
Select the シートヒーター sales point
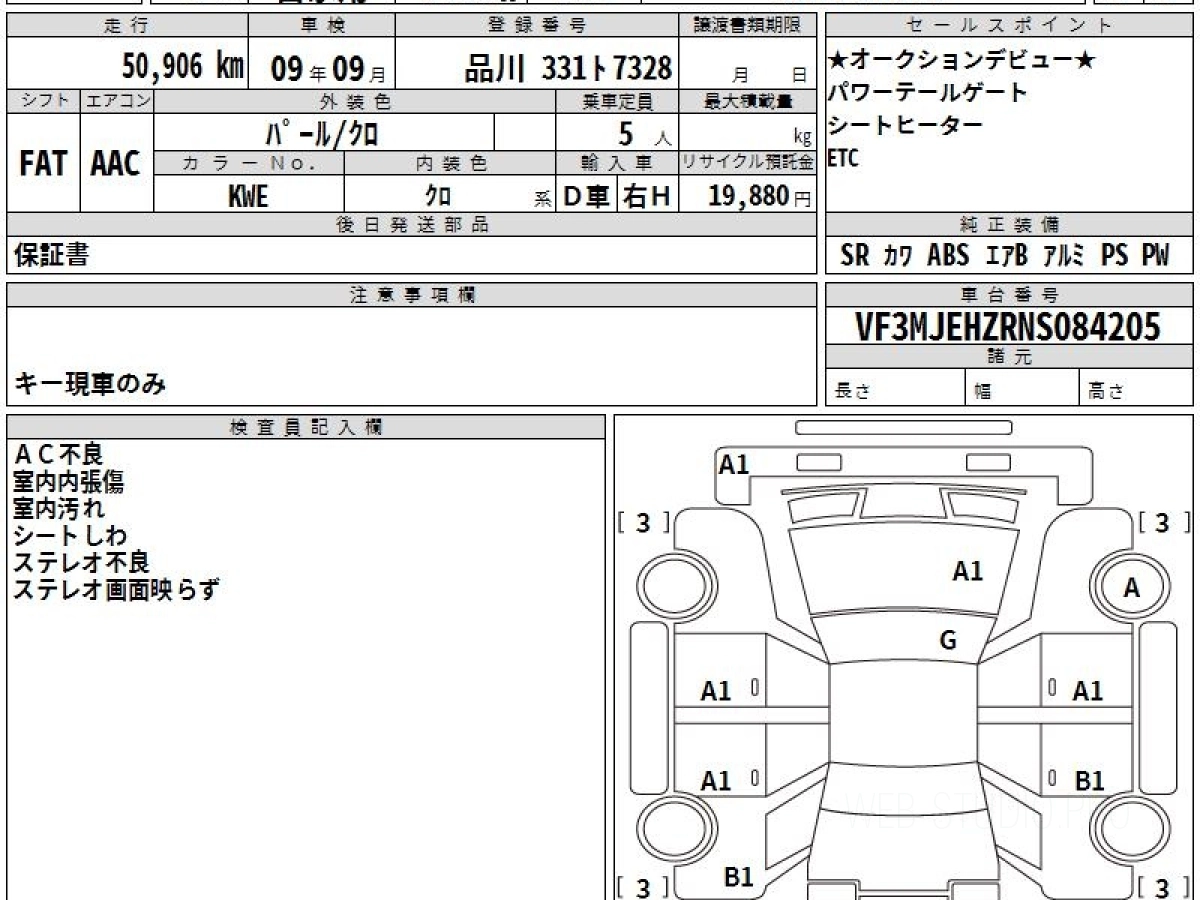(905, 125)
